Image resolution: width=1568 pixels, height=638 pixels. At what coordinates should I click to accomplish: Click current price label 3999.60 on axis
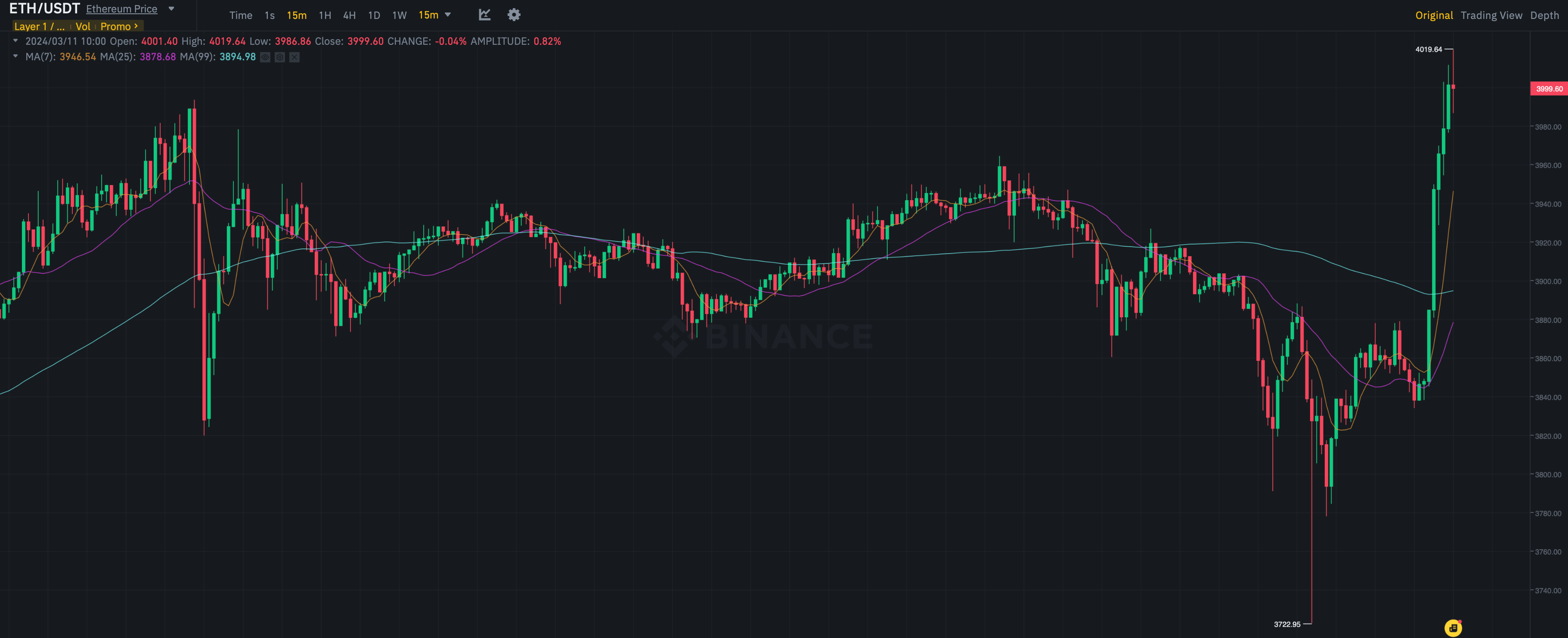point(1549,89)
